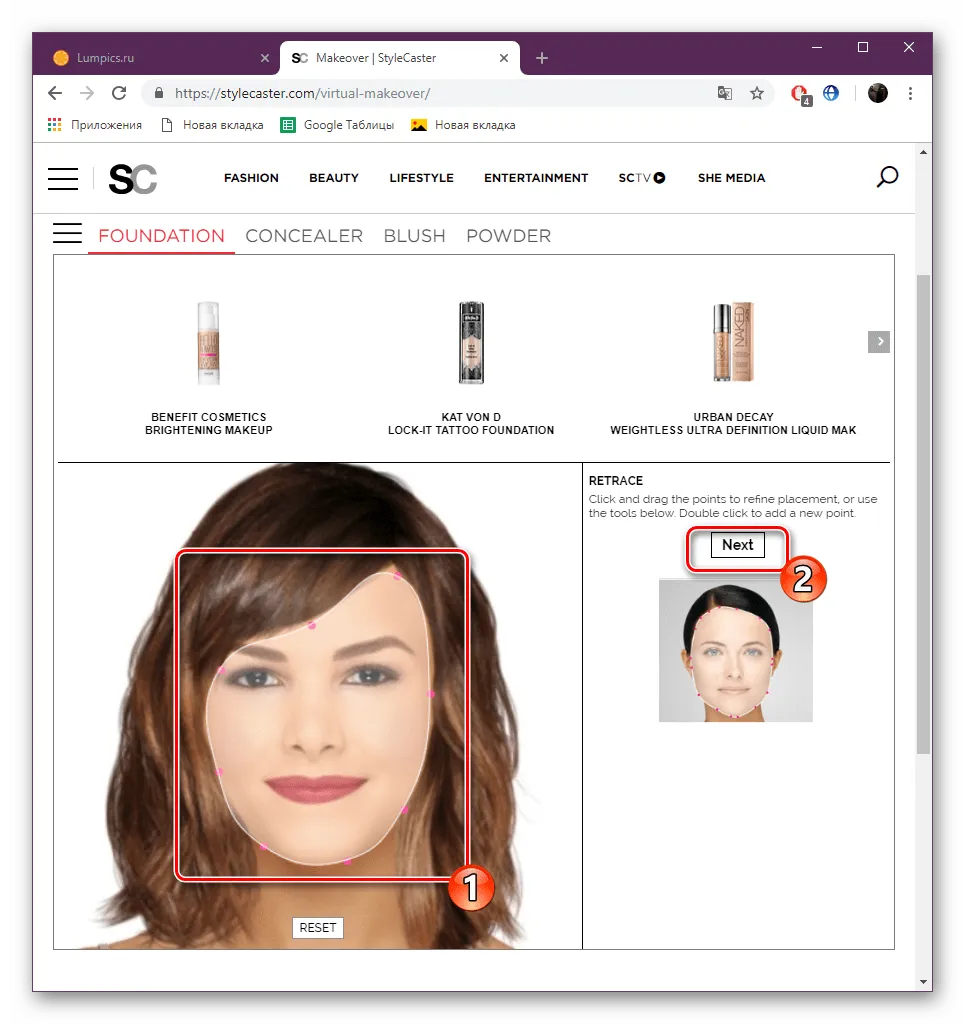Click BENEFIT COSMETICS BRIGHTENING MAKEUP label

209,424
